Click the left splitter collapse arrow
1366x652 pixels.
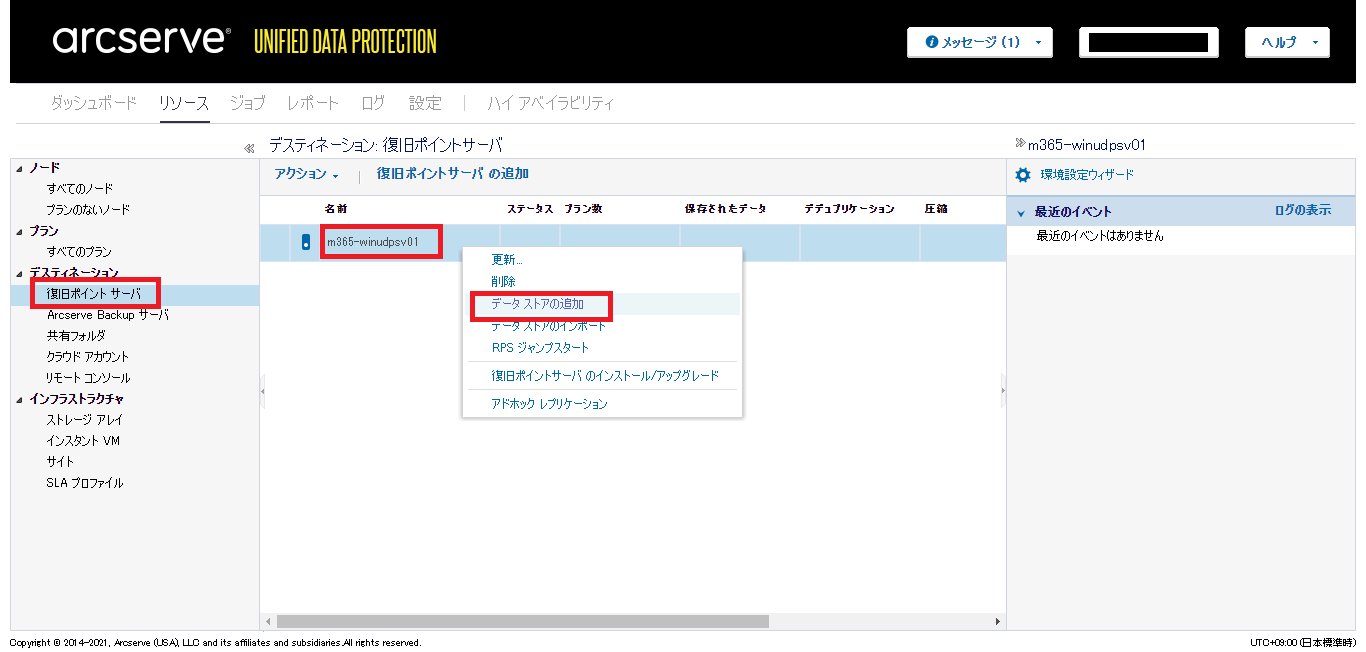(x=263, y=391)
